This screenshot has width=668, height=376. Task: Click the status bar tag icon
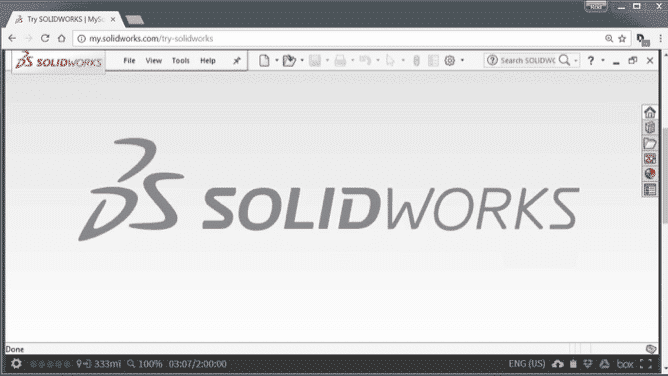tap(651, 349)
